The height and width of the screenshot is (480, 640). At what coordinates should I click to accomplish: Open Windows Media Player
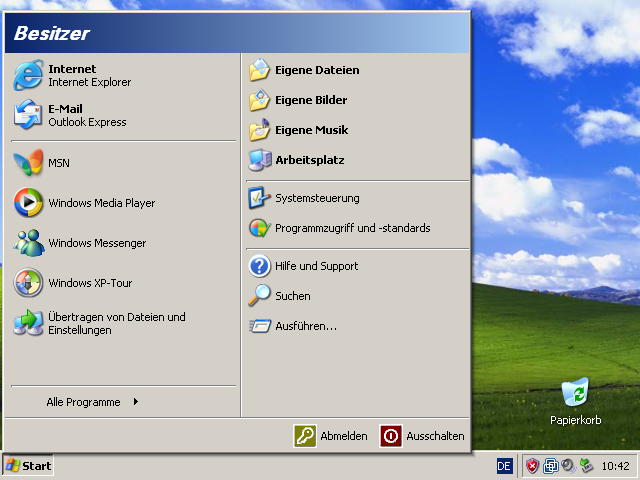100,203
